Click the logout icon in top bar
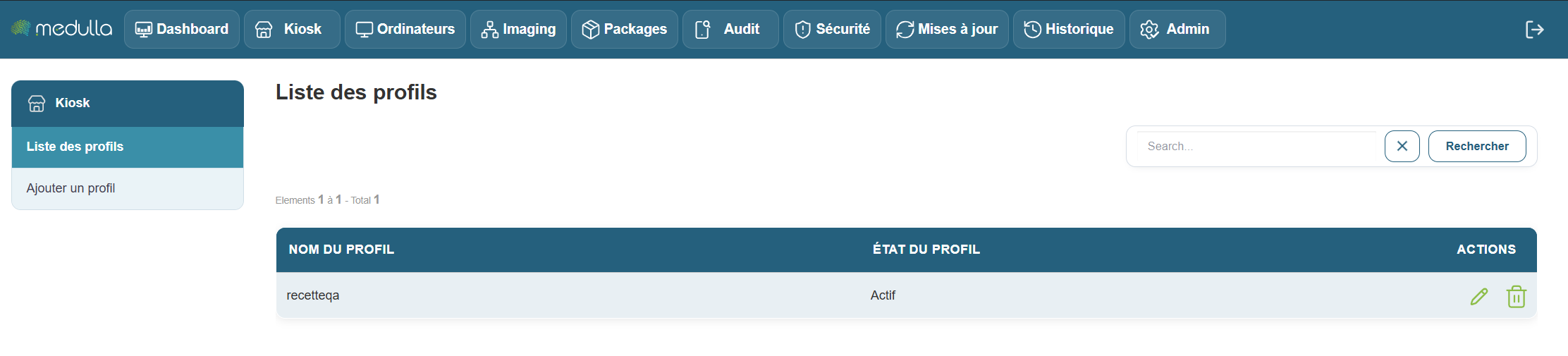Screen dimensions: 1568x356 1534,30
